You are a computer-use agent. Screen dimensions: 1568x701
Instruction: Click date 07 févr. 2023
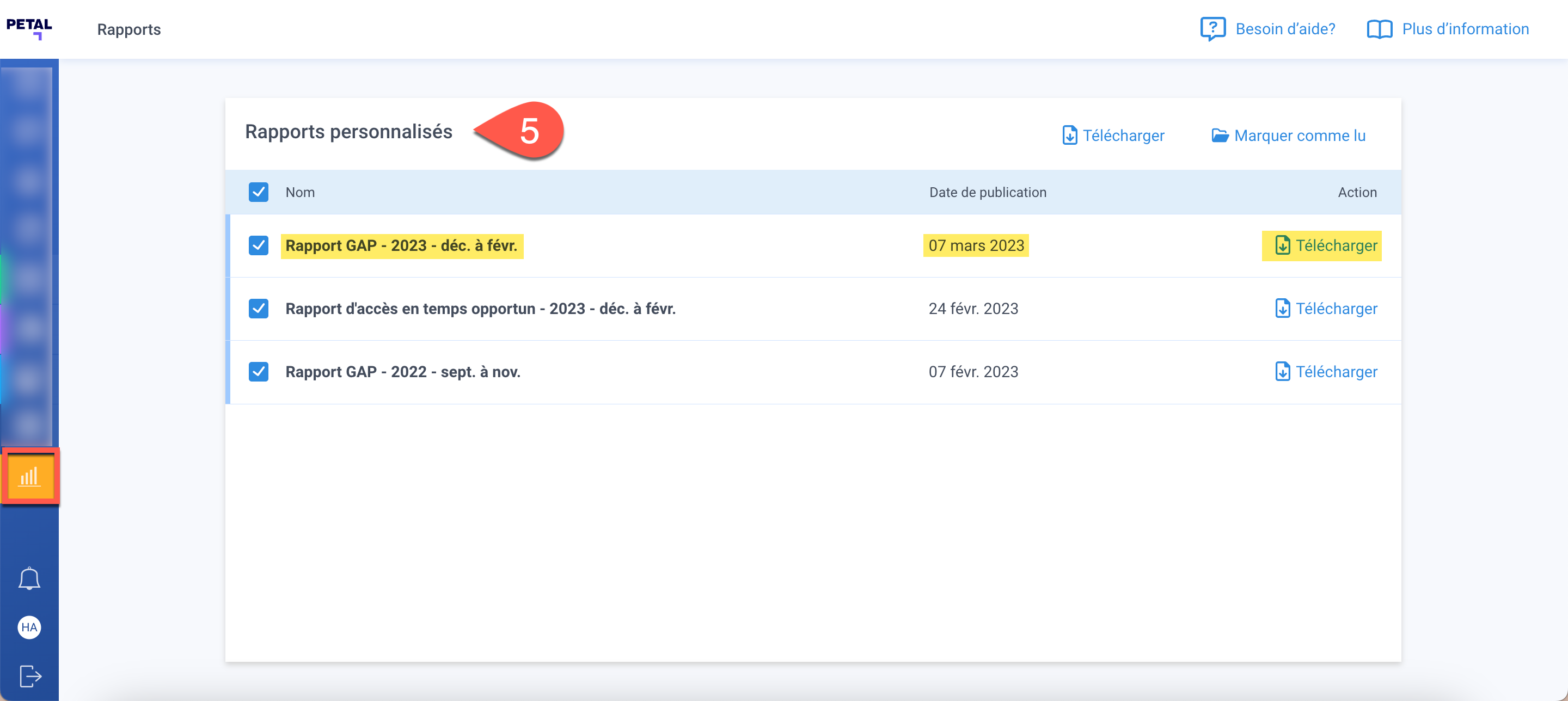[x=973, y=371]
